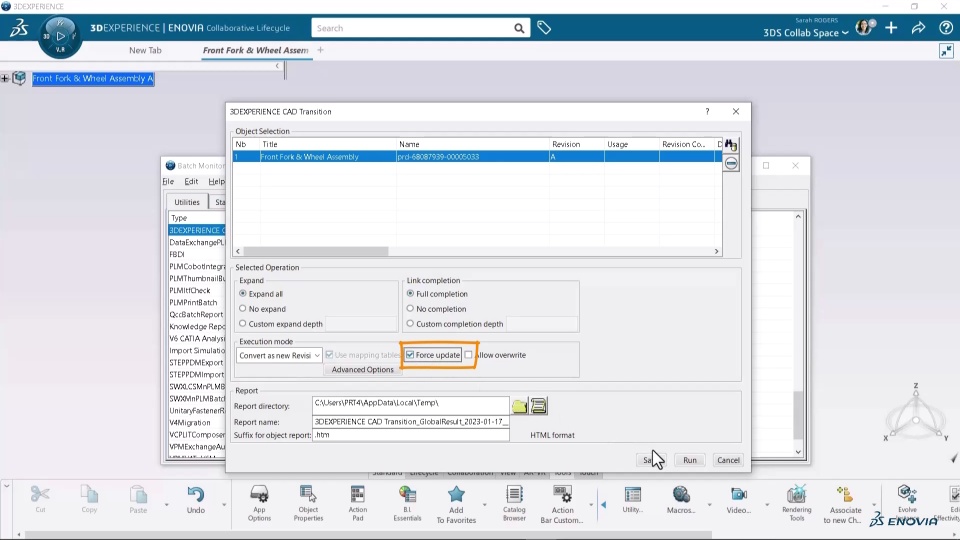Screen dimensions: 960x540
Task: Click the Object Selection horizontal scrollbar
Action: pyautogui.click(x=316, y=252)
